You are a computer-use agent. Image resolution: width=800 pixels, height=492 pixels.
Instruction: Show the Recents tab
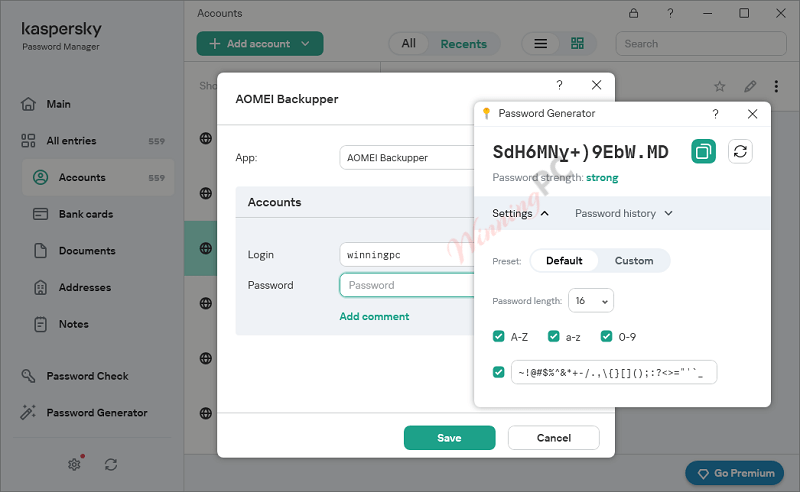click(x=463, y=44)
